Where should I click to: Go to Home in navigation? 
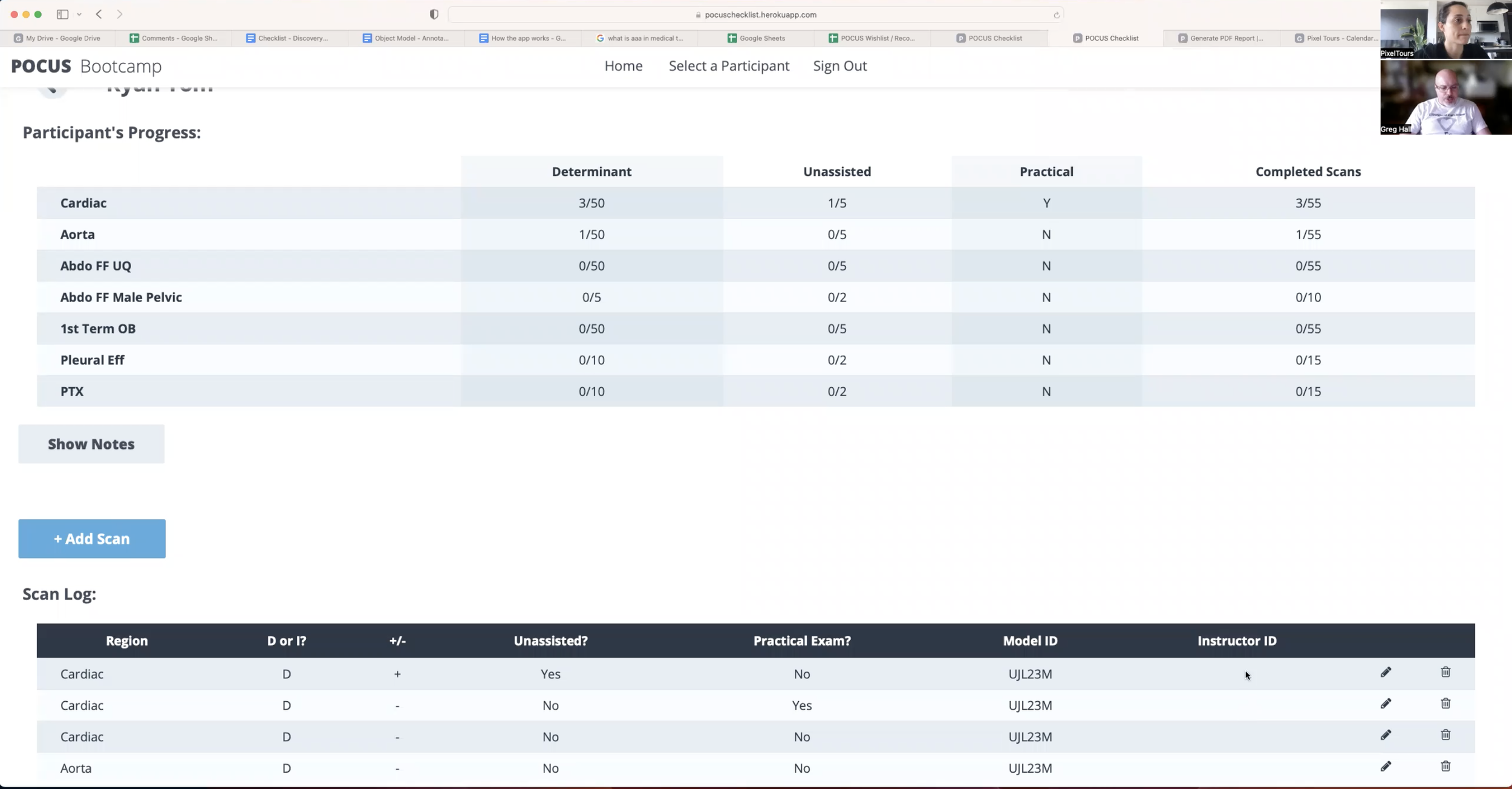(624, 66)
